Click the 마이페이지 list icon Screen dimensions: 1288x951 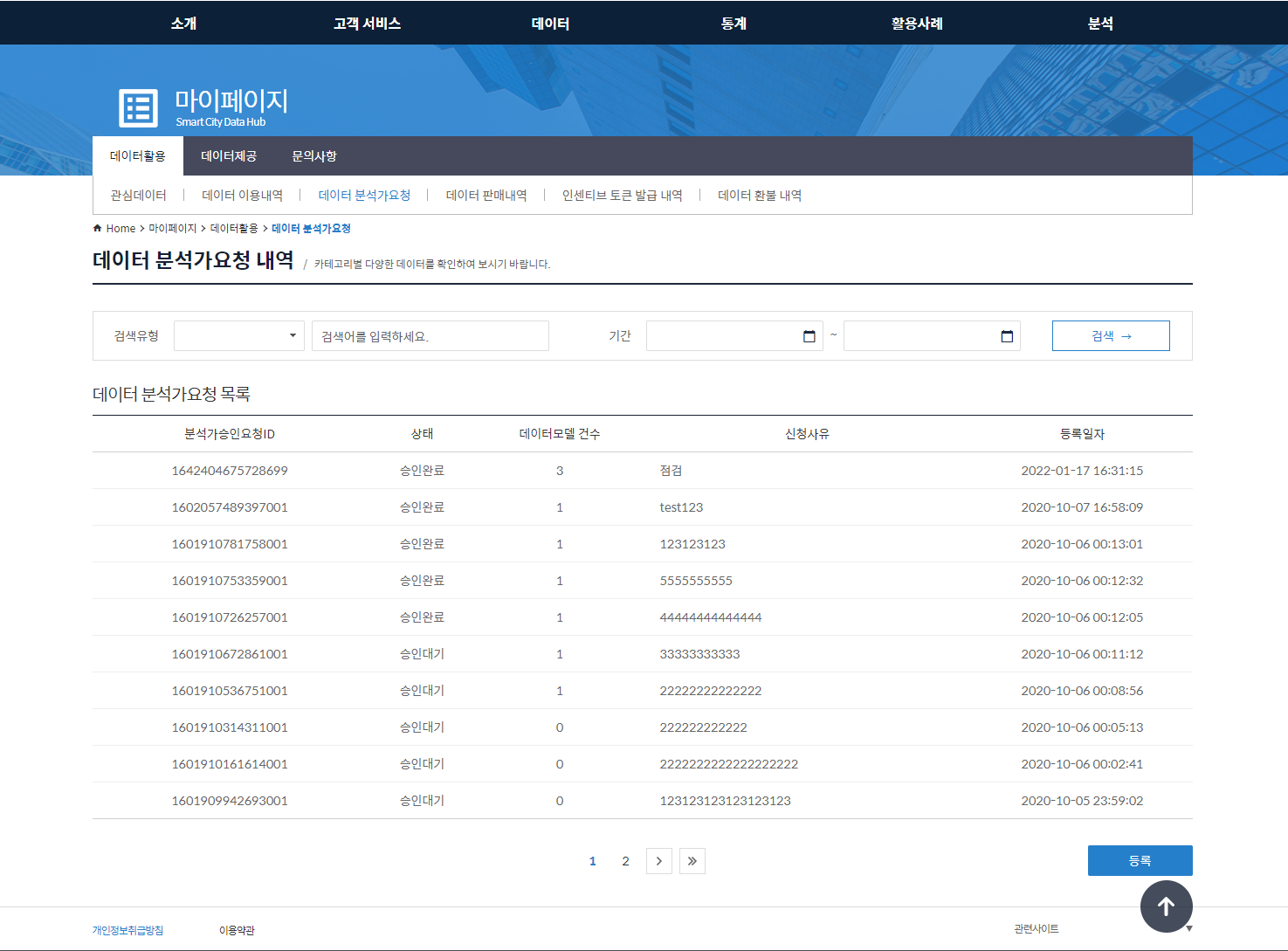[x=138, y=108]
